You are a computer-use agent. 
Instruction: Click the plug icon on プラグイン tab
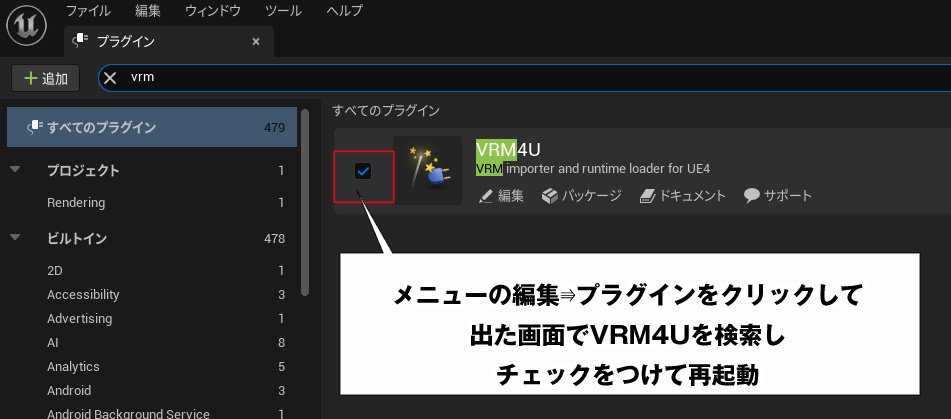tap(81, 41)
